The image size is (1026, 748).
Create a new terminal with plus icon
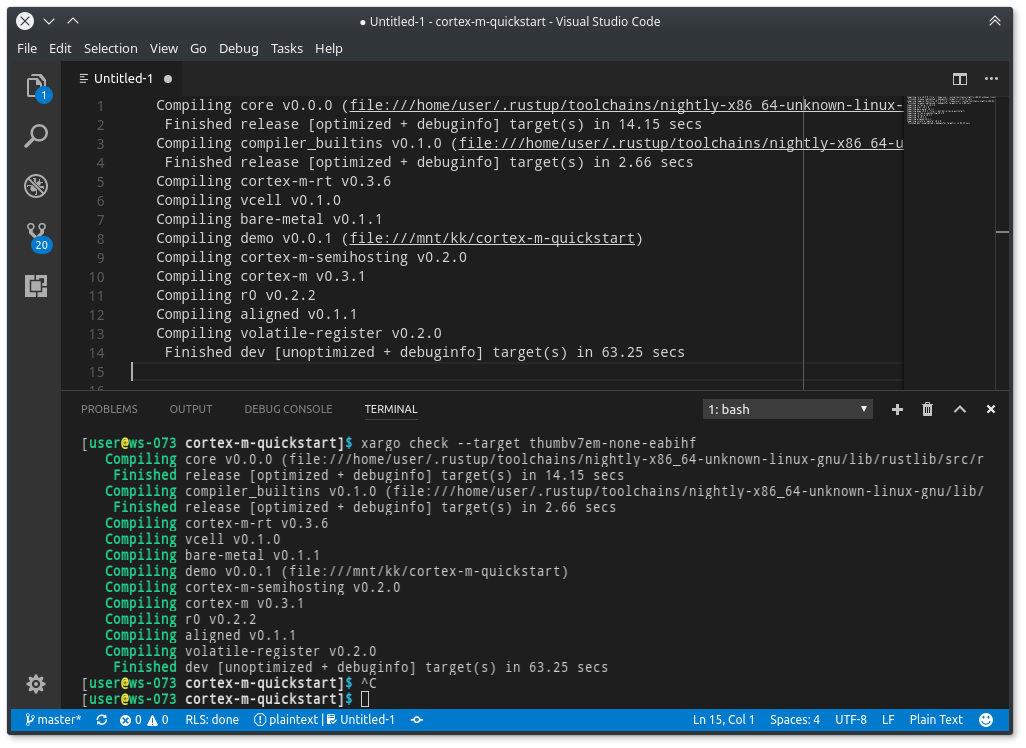click(897, 409)
